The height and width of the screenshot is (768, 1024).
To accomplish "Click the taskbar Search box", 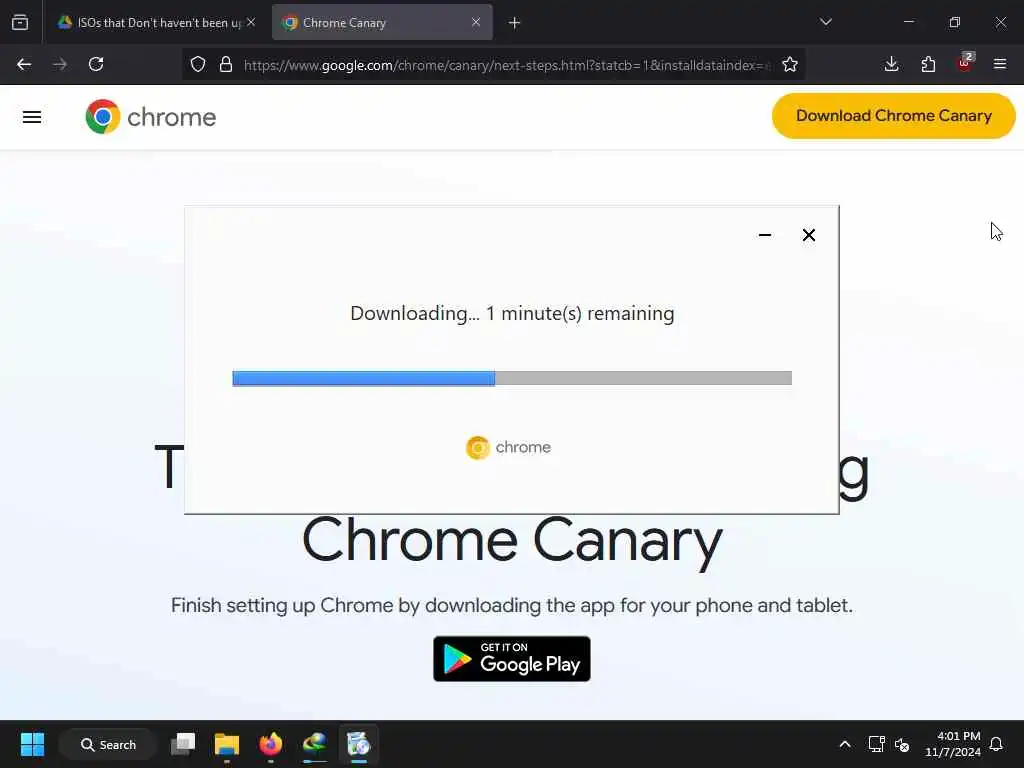I will tap(108, 744).
